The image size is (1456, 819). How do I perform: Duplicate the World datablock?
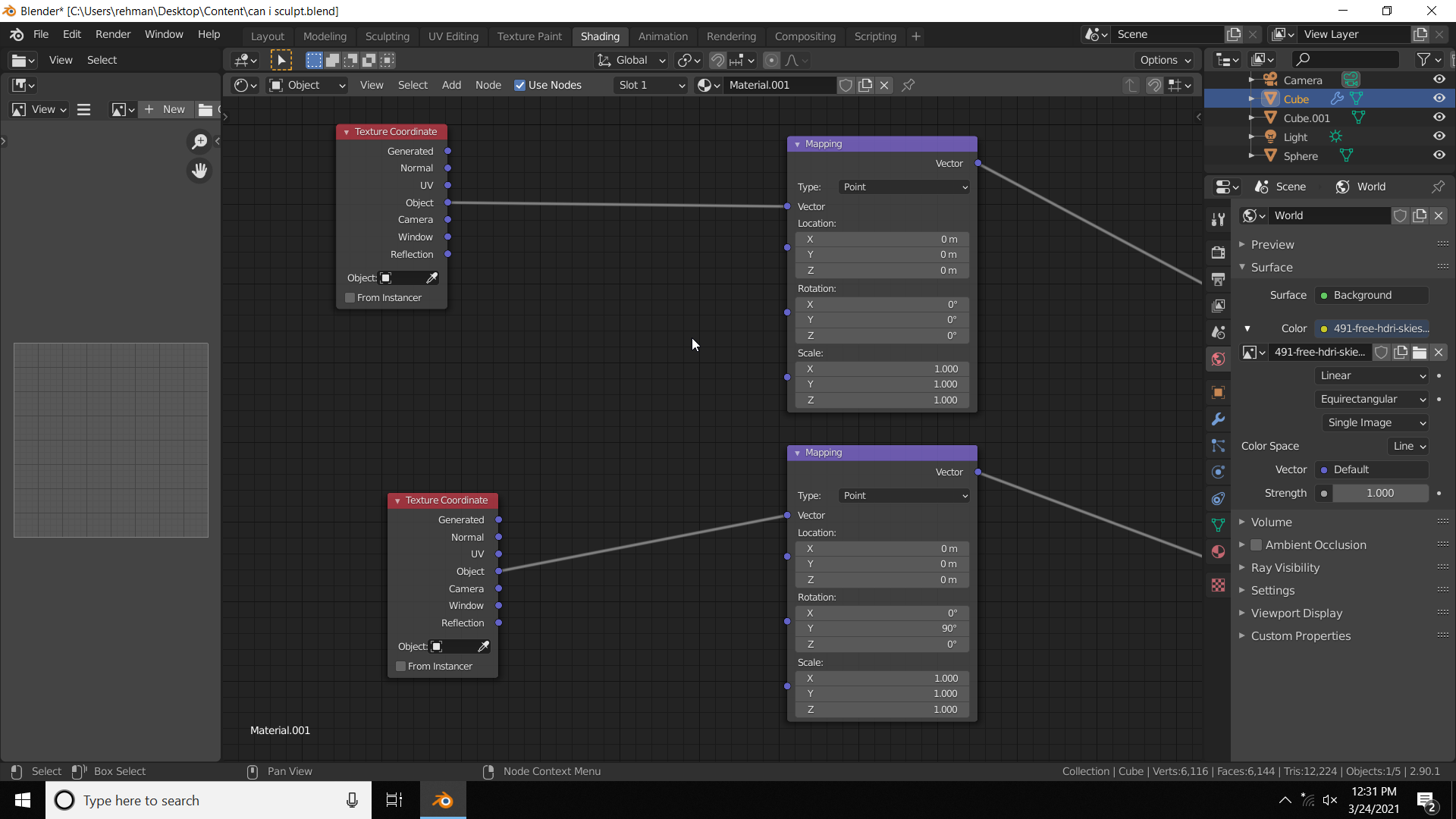1420,215
